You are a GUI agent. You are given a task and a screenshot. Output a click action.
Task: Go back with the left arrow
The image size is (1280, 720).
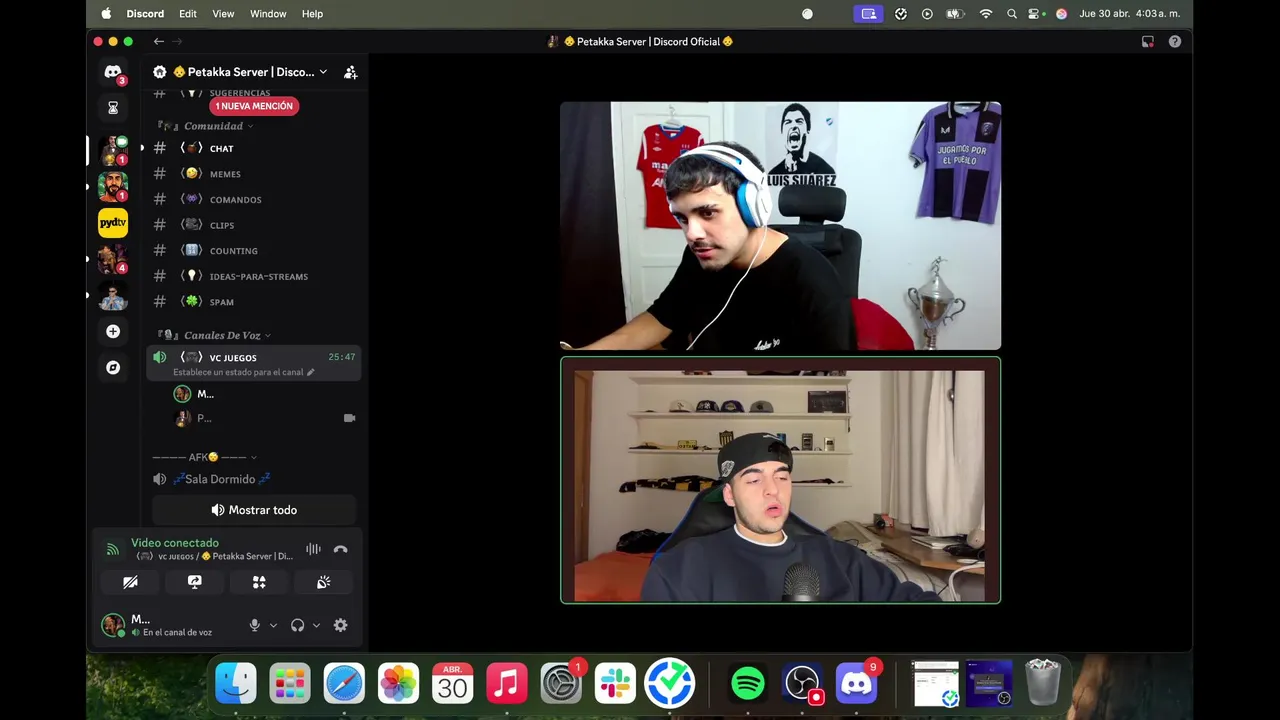158,41
